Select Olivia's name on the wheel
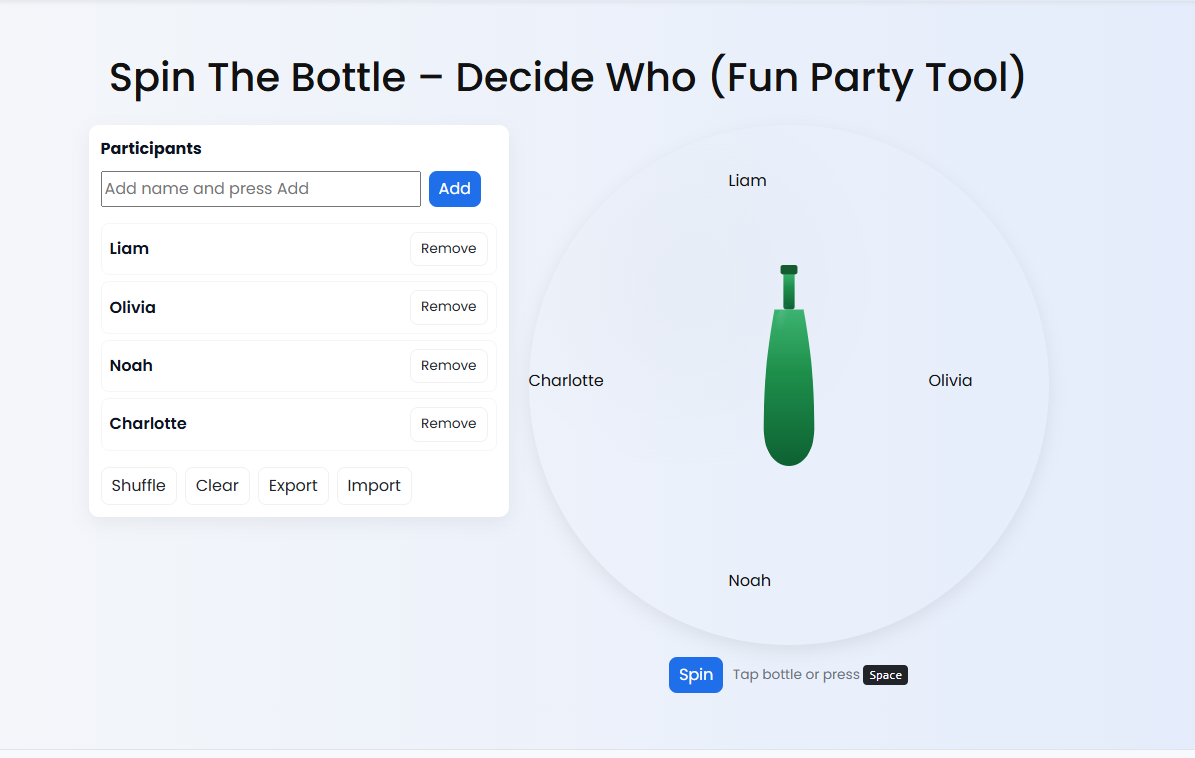 pos(950,380)
